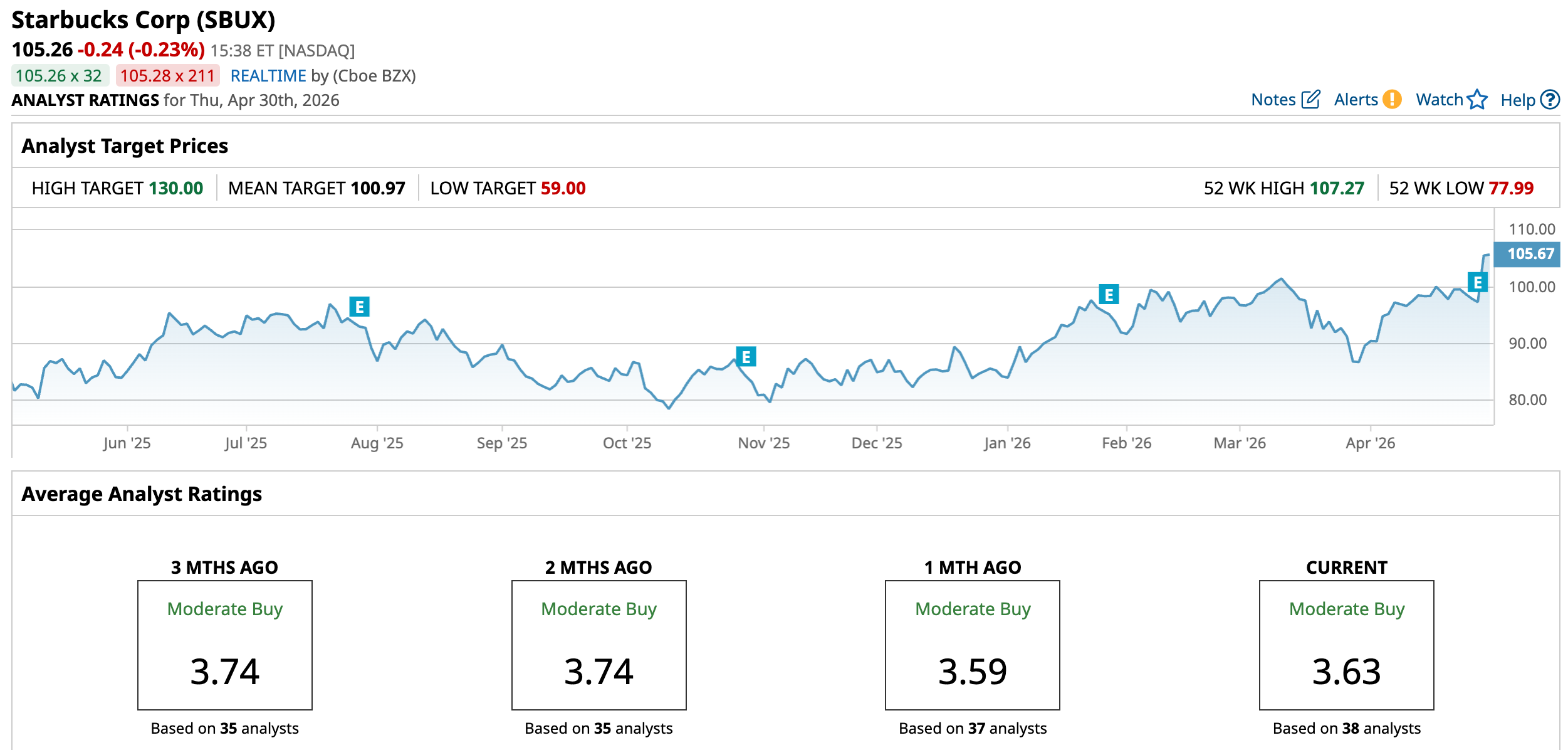
Task: Click the earnings marker near Feb '26
Action: pos(1109,294)
